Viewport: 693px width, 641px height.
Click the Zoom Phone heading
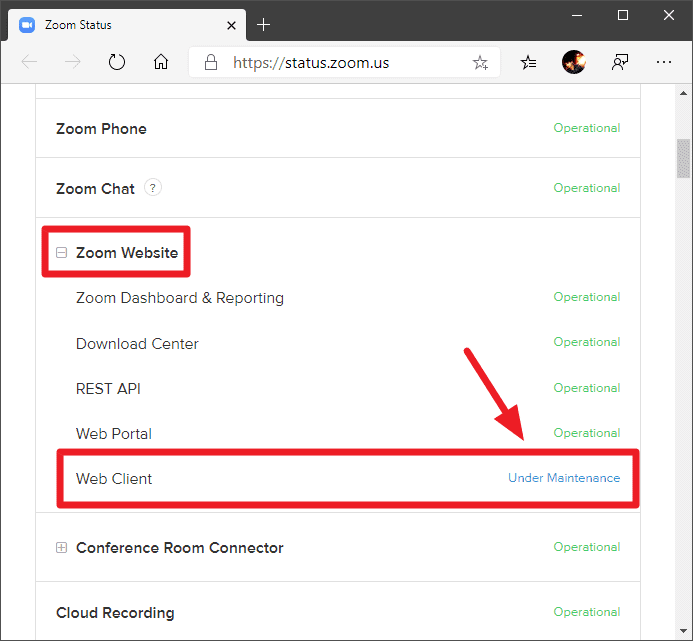click(101, 129)
